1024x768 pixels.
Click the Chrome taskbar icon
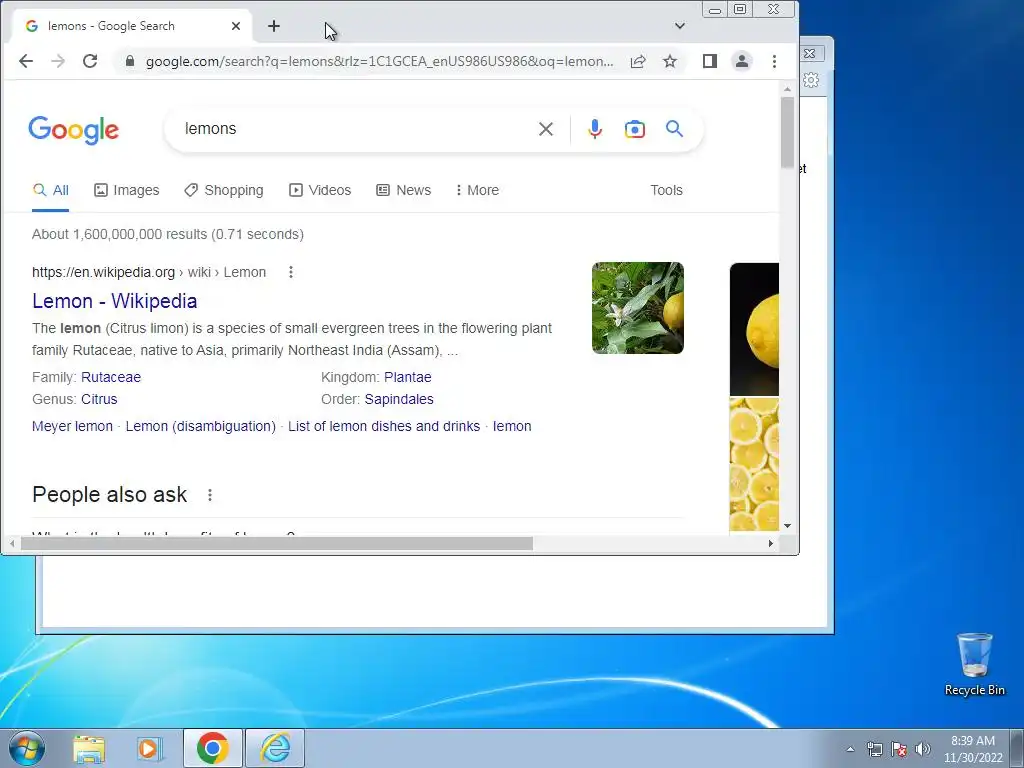click(x=212, y=748)
